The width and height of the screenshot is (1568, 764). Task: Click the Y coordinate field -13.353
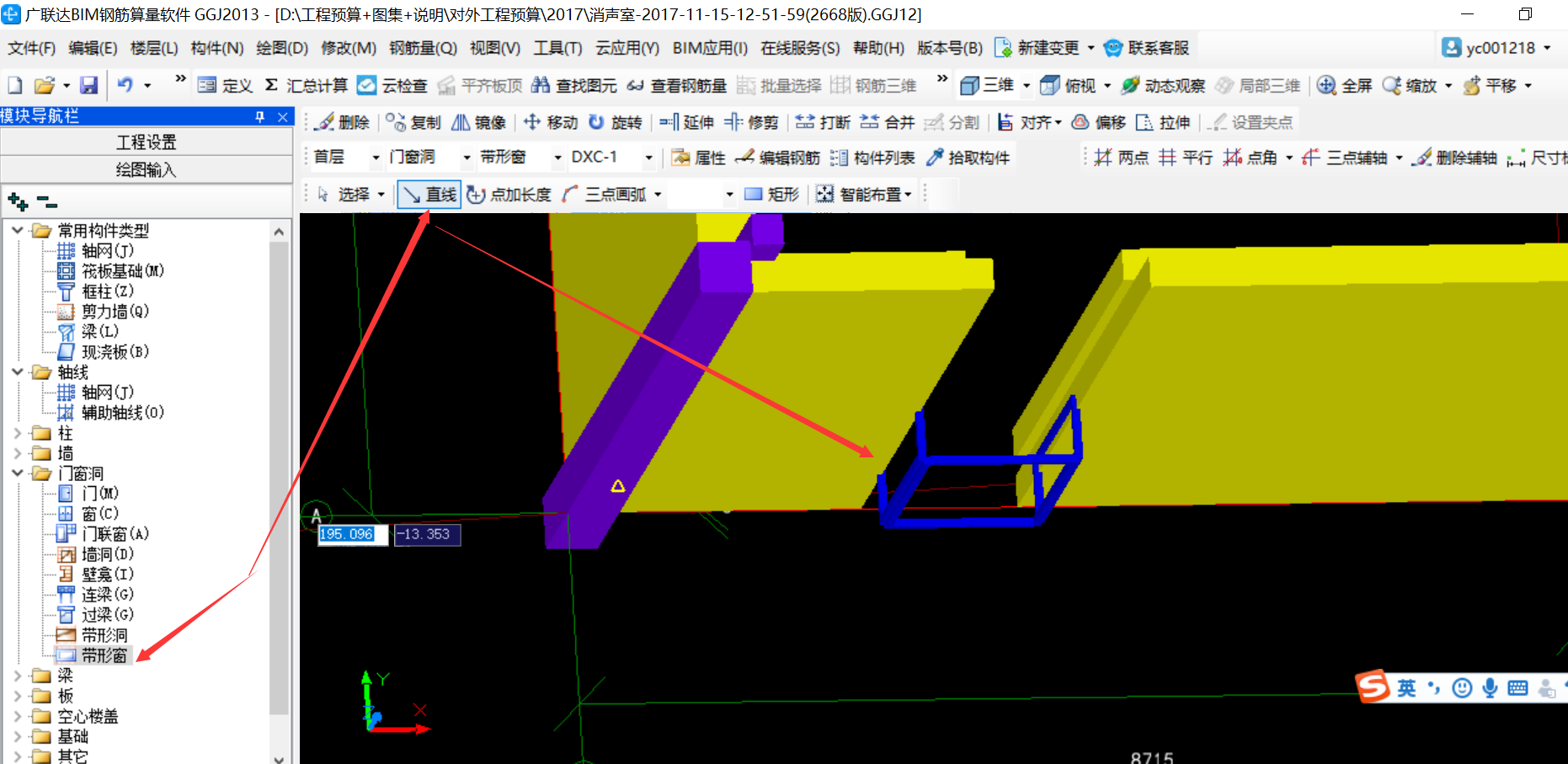(x=428, y=534)
